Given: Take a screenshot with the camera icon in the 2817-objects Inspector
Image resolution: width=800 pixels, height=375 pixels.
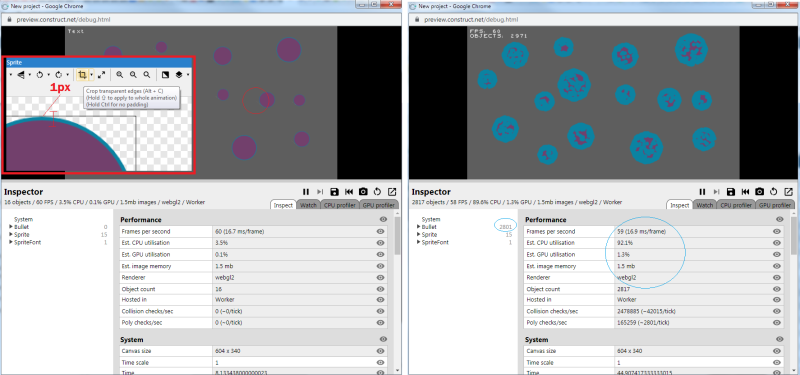Looking at the screenshot, I should click(x=760, y=192).
